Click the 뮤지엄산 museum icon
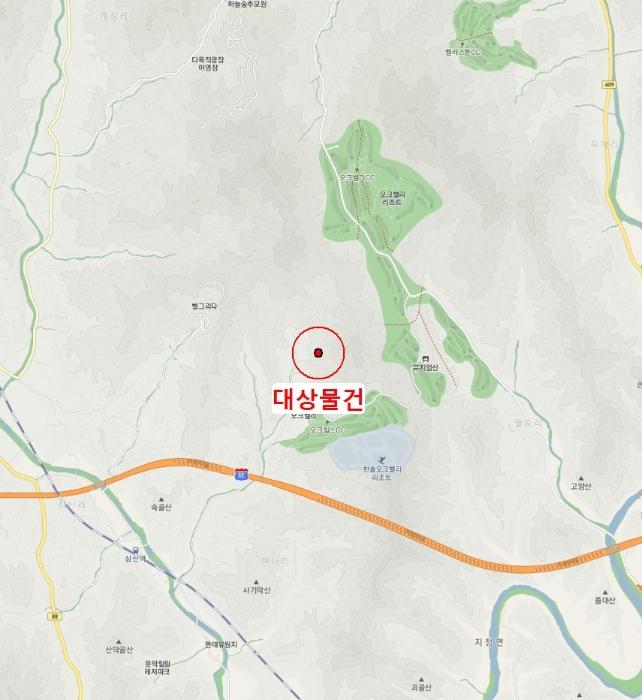Image resolution: width=642 pixels, height=700 pixels. (x=425, y=359)
